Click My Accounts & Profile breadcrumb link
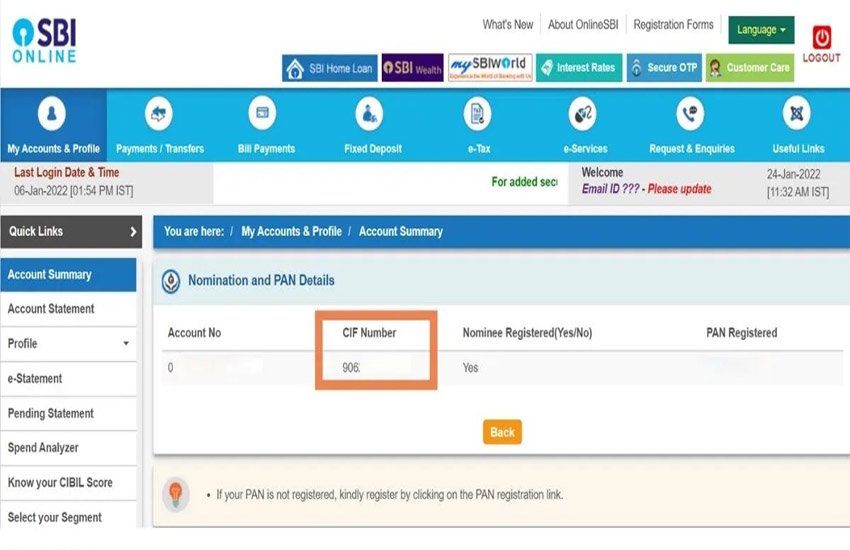 [291, 231]
